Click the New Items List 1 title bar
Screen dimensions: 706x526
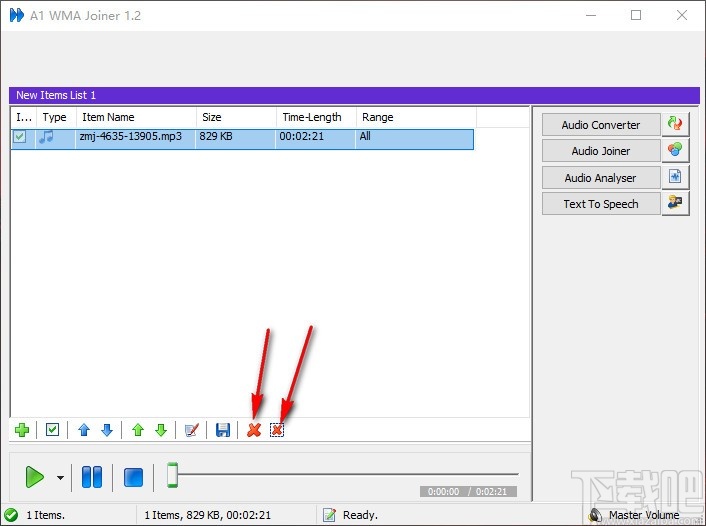pyautogui.click(x=354, y=95)
